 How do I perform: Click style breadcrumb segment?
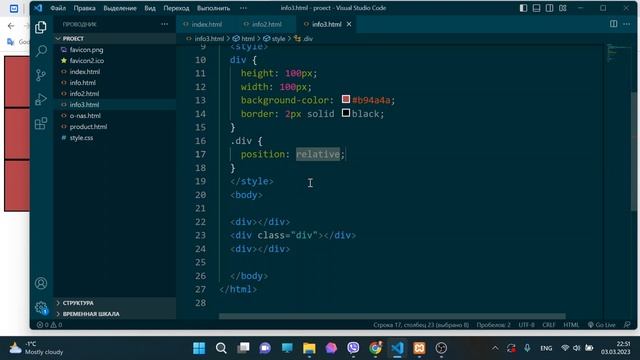278,39
